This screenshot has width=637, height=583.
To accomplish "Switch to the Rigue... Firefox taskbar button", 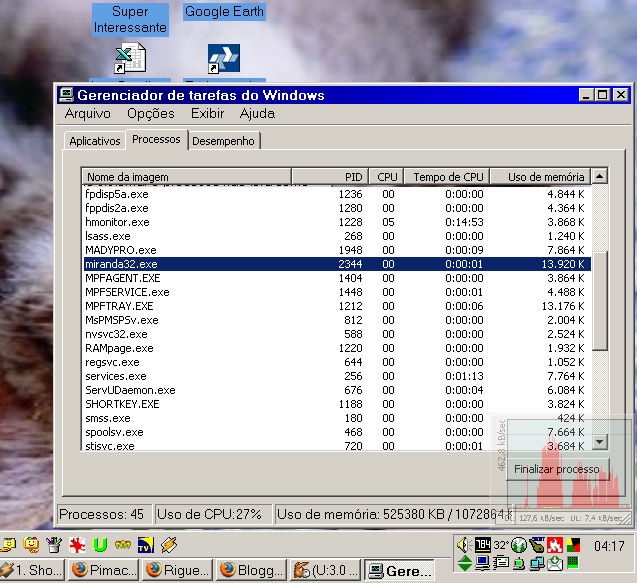I will coord(178,570).
